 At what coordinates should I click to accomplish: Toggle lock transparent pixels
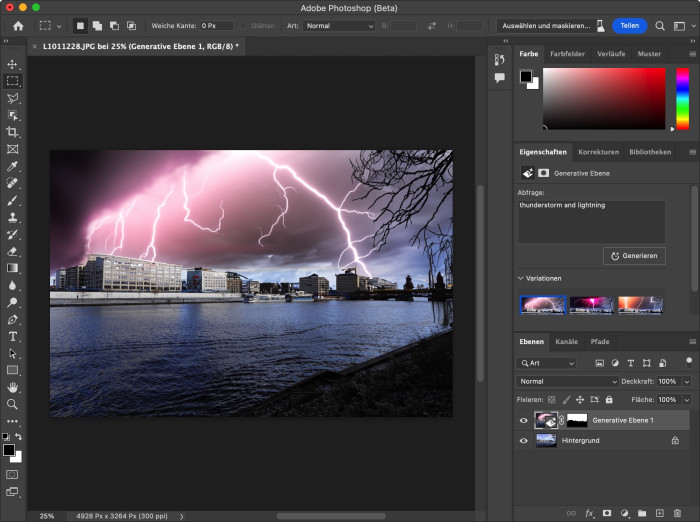(552, 400)
